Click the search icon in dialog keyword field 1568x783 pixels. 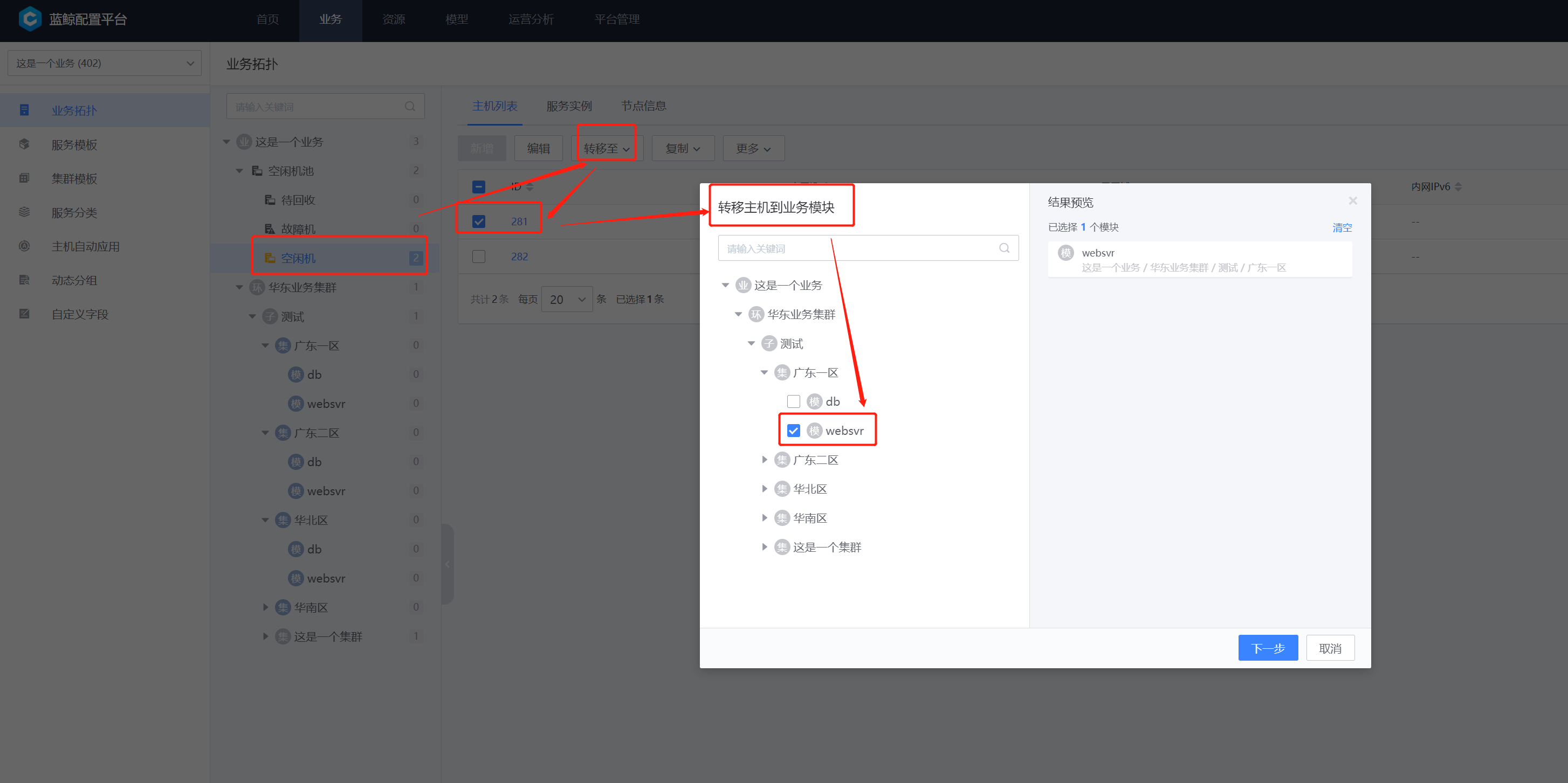coord(1004,248)
